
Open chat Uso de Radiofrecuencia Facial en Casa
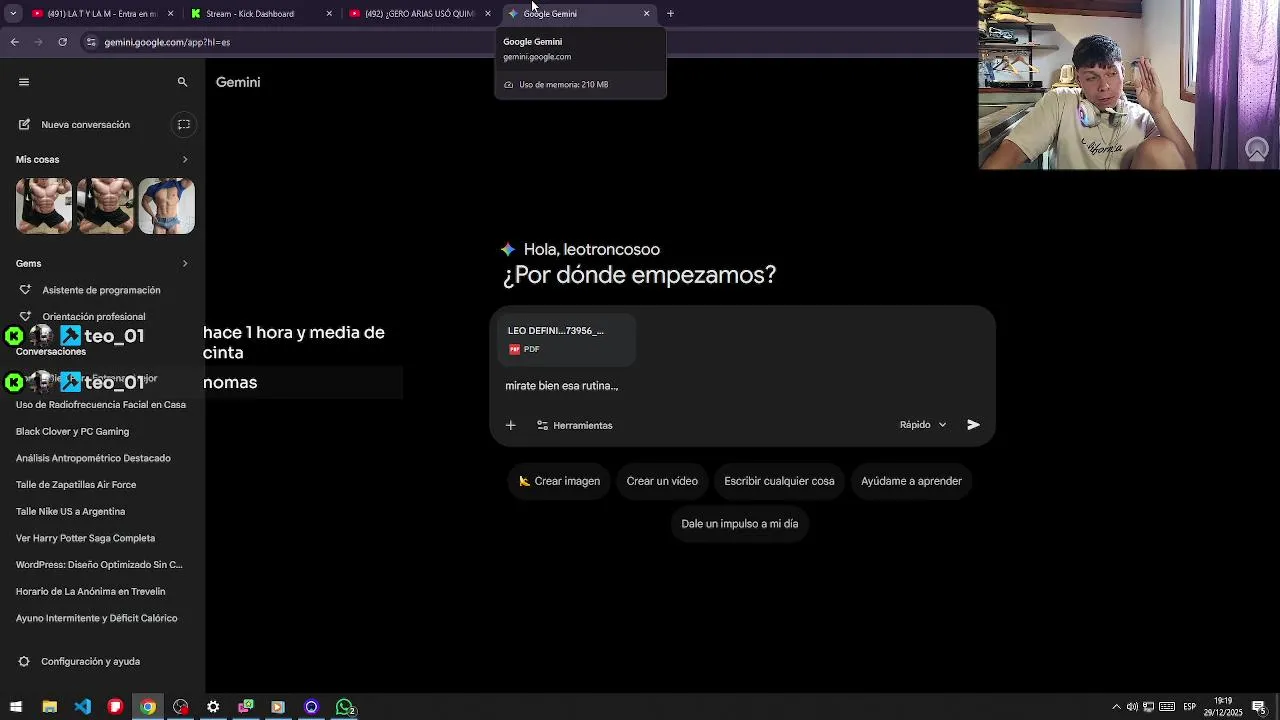pos(101,405)
